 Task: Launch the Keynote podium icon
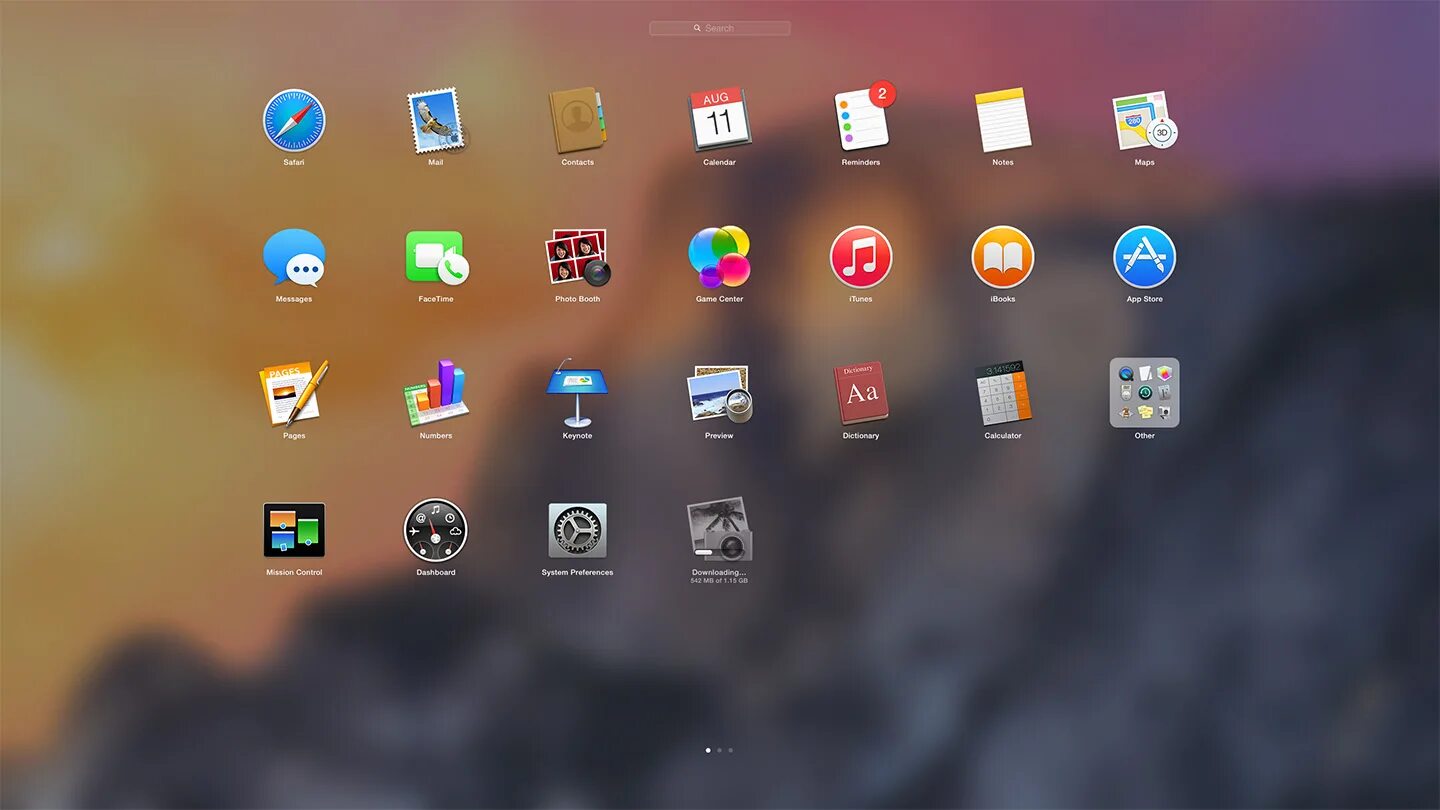click(x=577, y=393)
